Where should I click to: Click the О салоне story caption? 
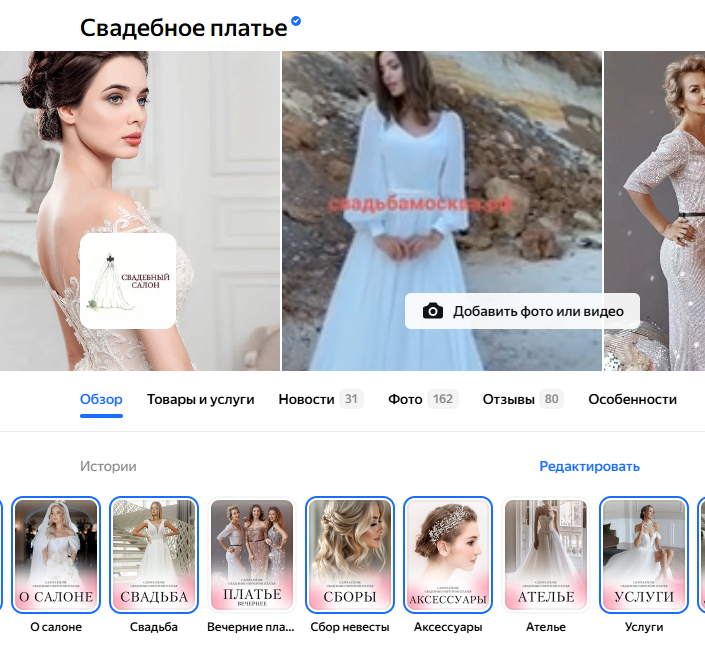56,627
